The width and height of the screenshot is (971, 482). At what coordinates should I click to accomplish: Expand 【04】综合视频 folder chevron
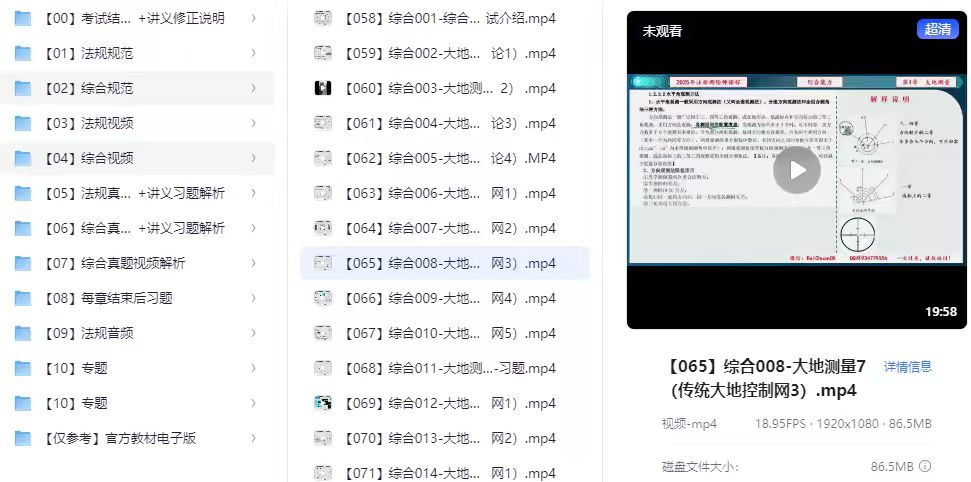click(253, 158)
